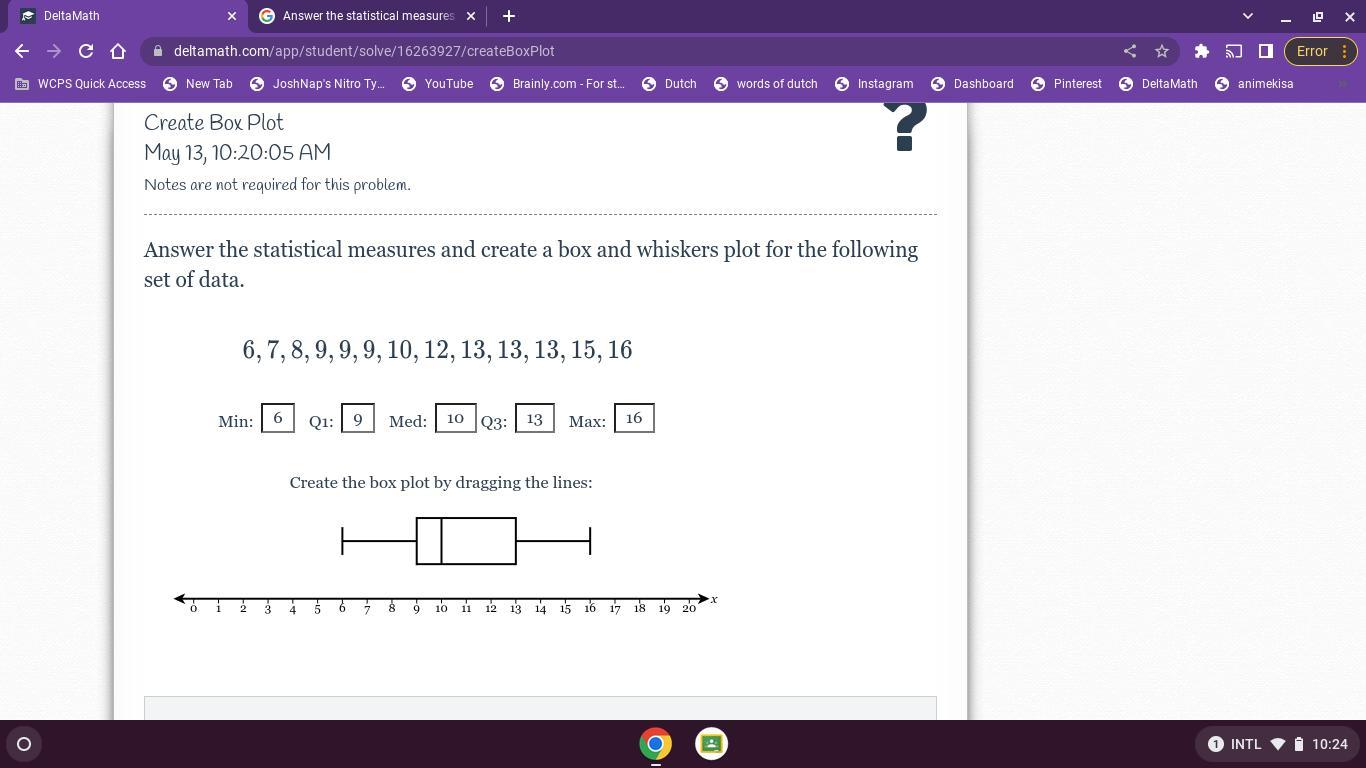Go to the browser home page icon

tap(118, 51)
